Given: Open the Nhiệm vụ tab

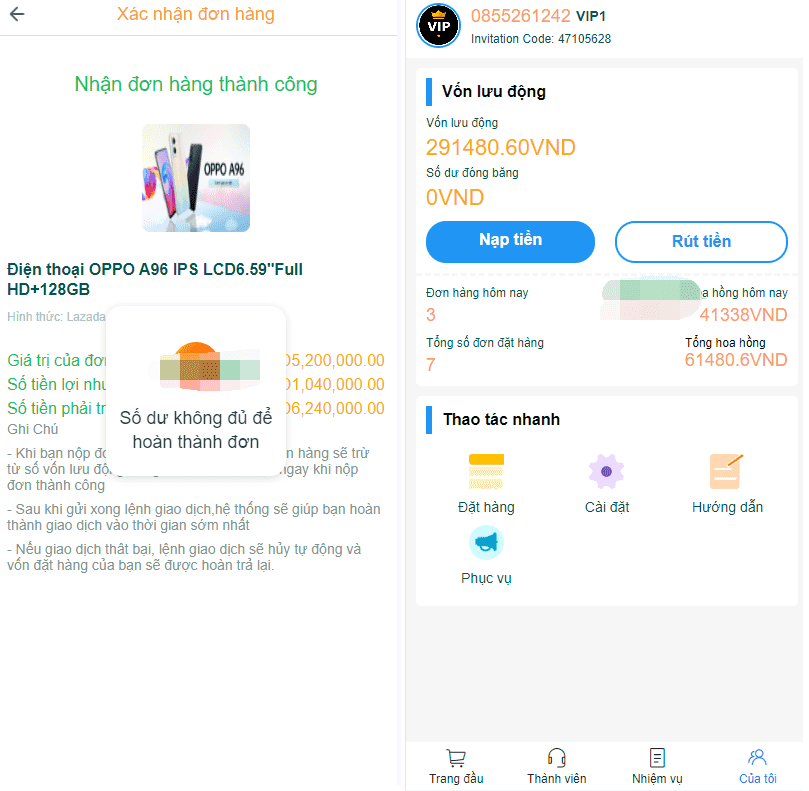Looking at the screenshot, I should 657,767.
